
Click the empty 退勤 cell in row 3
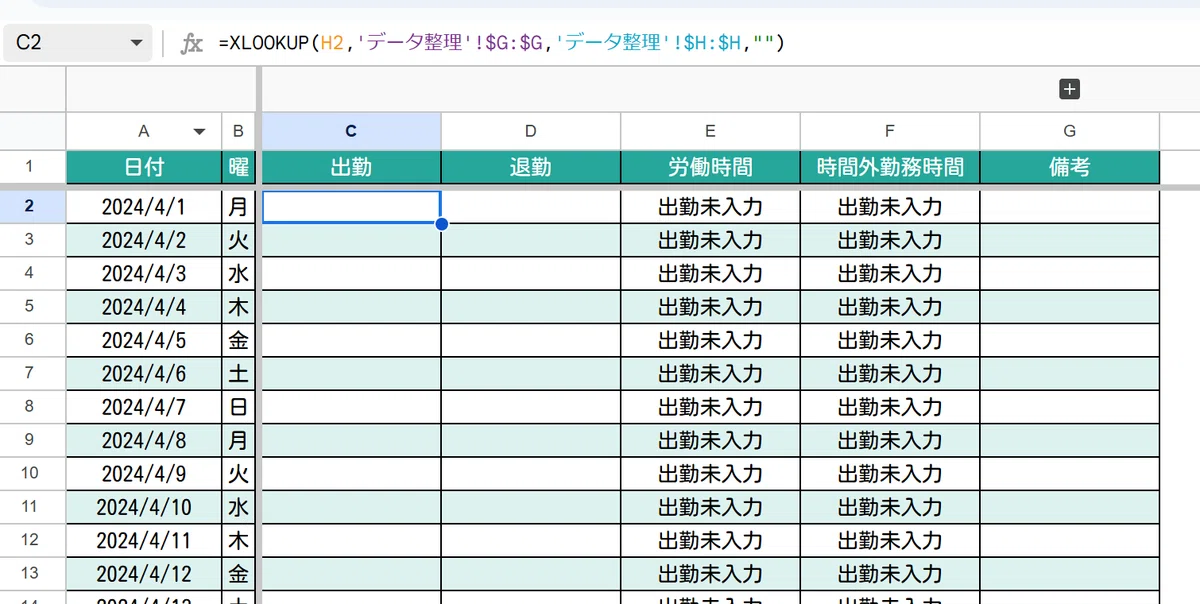pyautogui.click(x=531, y=240)
